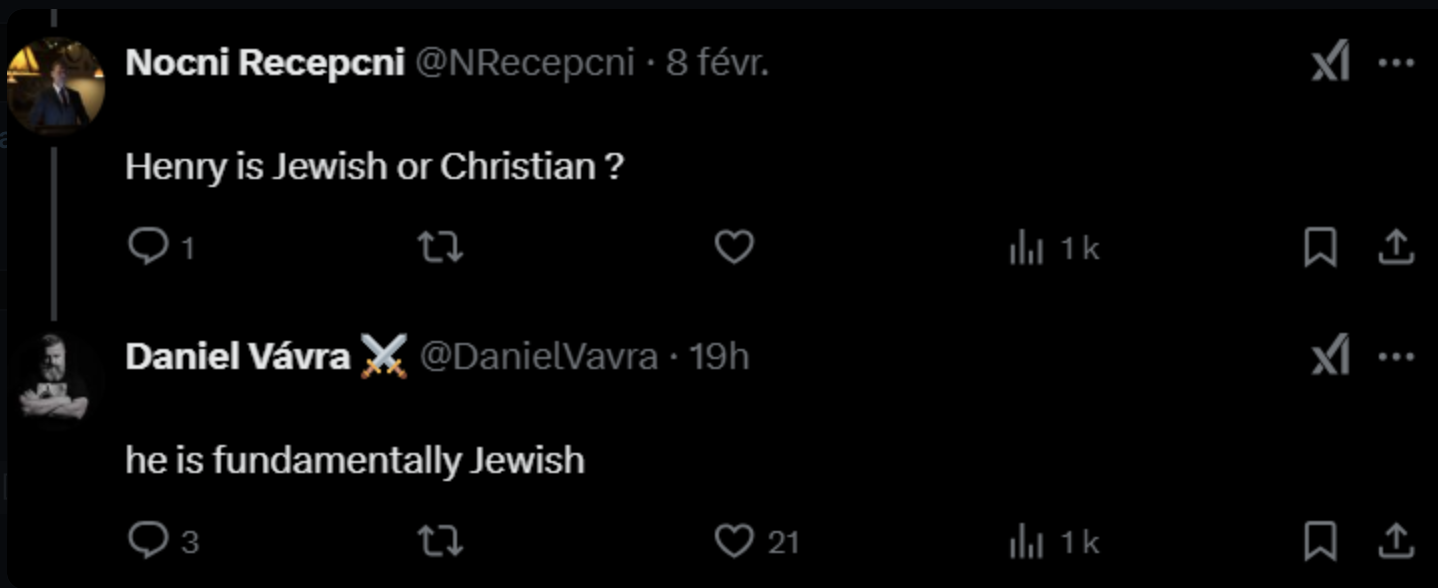This screenshot has width=1438, height=588.
Task: View analytics on Daniel Vávra's tweet
Action: click(1027, 542)
